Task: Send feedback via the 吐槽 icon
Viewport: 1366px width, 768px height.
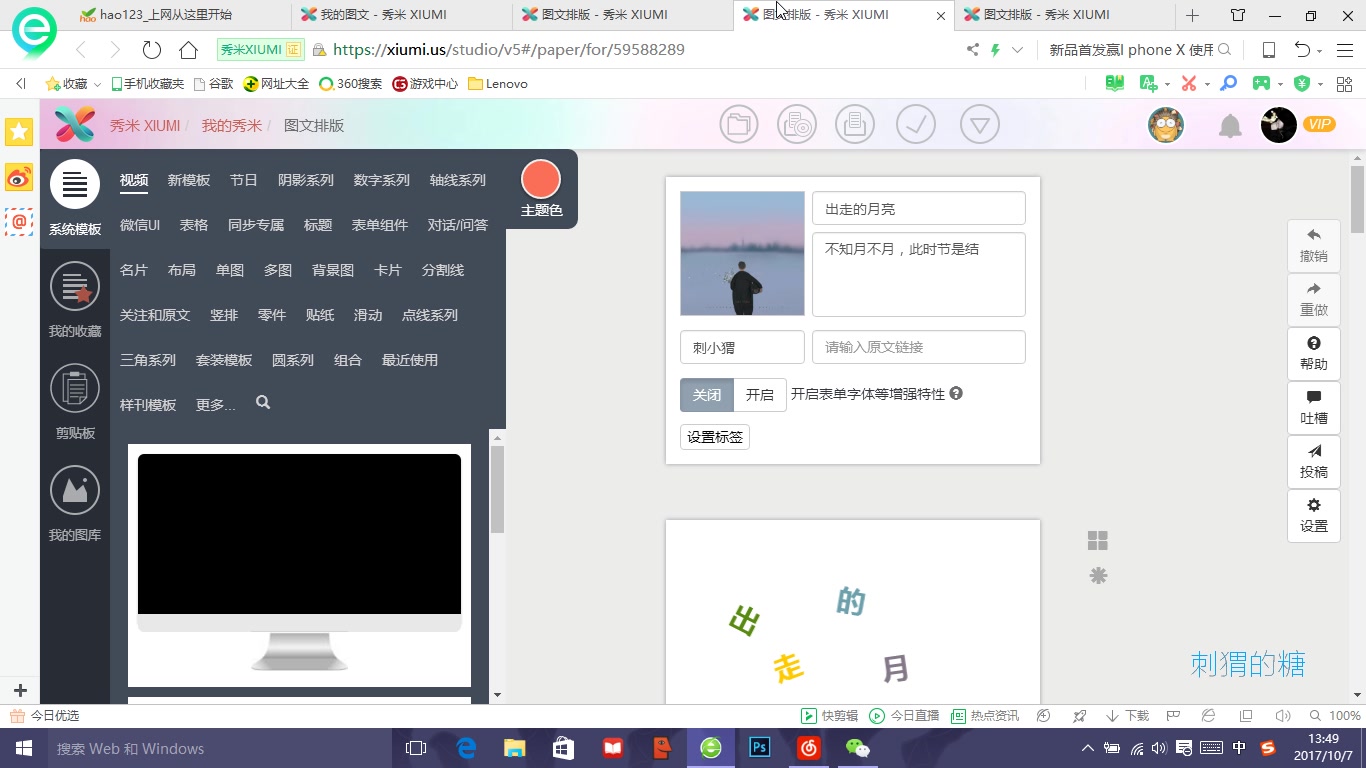Action: pyautogui.click(x=1313, y=407)
